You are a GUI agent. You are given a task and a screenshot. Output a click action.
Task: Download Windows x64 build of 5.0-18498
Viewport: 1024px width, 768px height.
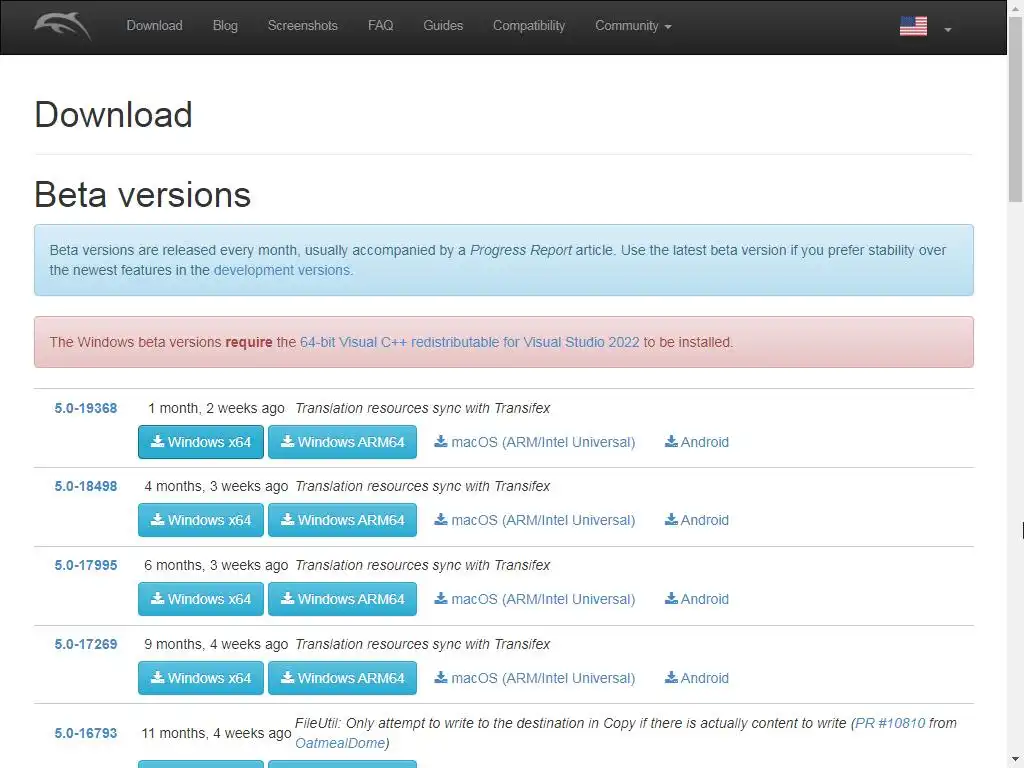point(200,520)
